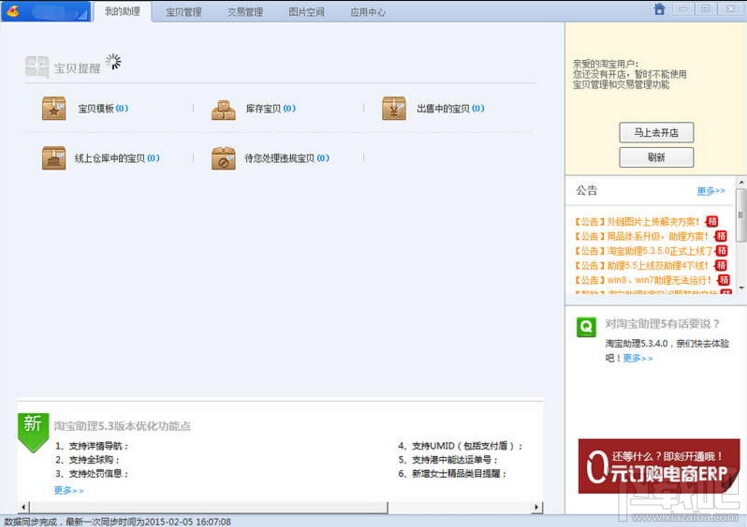
Task: Click the green 新 badge icon
Action: pyautogui.click(x=33, y=431)
